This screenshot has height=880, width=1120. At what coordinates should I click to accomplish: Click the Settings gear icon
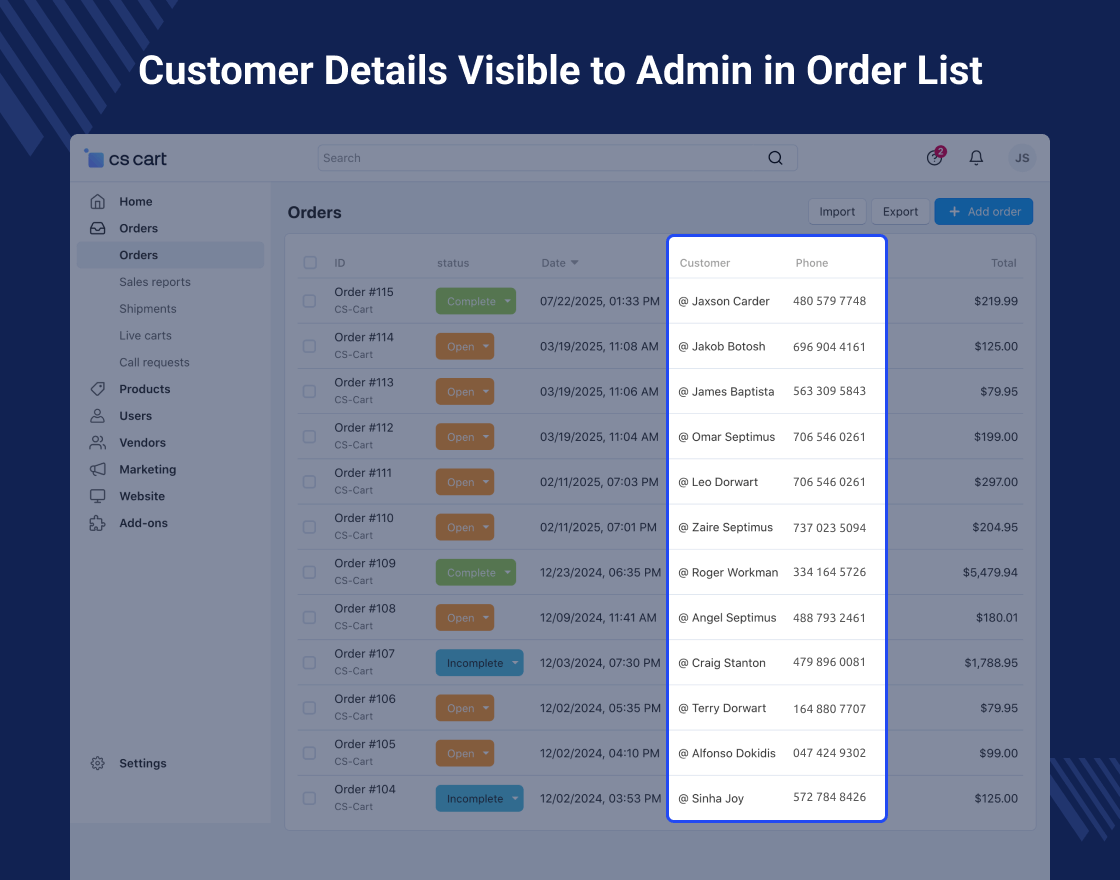pyautogui.click(x=97, y=763)
